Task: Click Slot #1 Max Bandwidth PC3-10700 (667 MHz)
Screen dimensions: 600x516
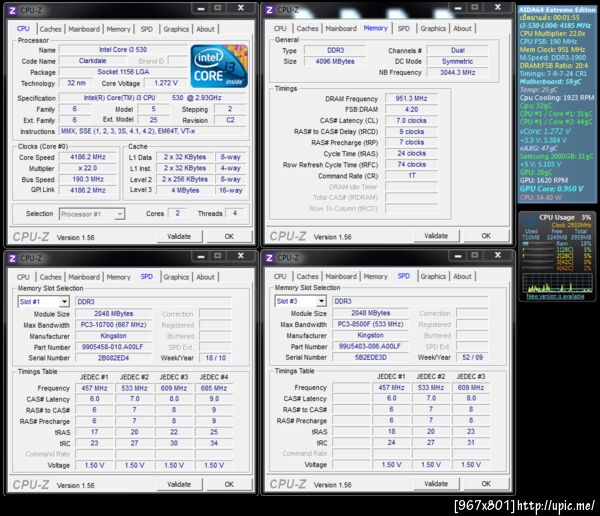Action: [x=113, y=325]
